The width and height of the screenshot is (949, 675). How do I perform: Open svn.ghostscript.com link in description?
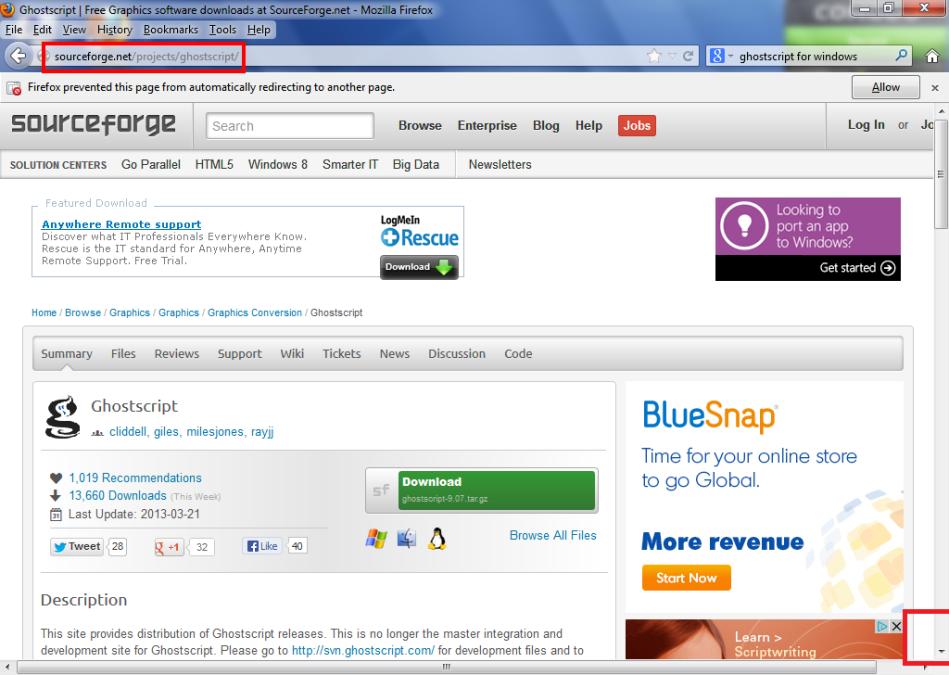(x=363, y=650)
